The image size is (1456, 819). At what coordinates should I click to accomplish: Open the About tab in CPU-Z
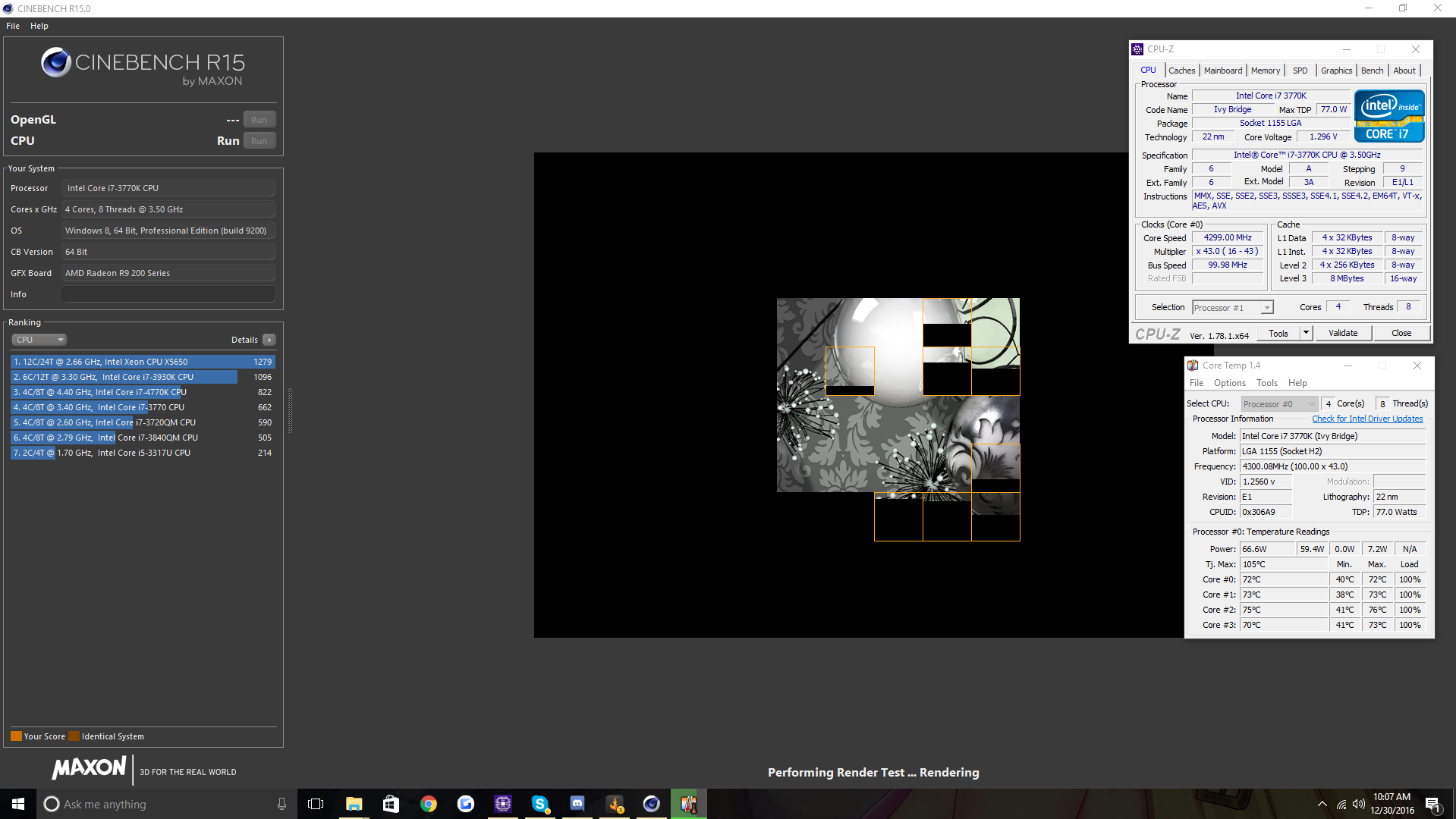[1404, 71]
